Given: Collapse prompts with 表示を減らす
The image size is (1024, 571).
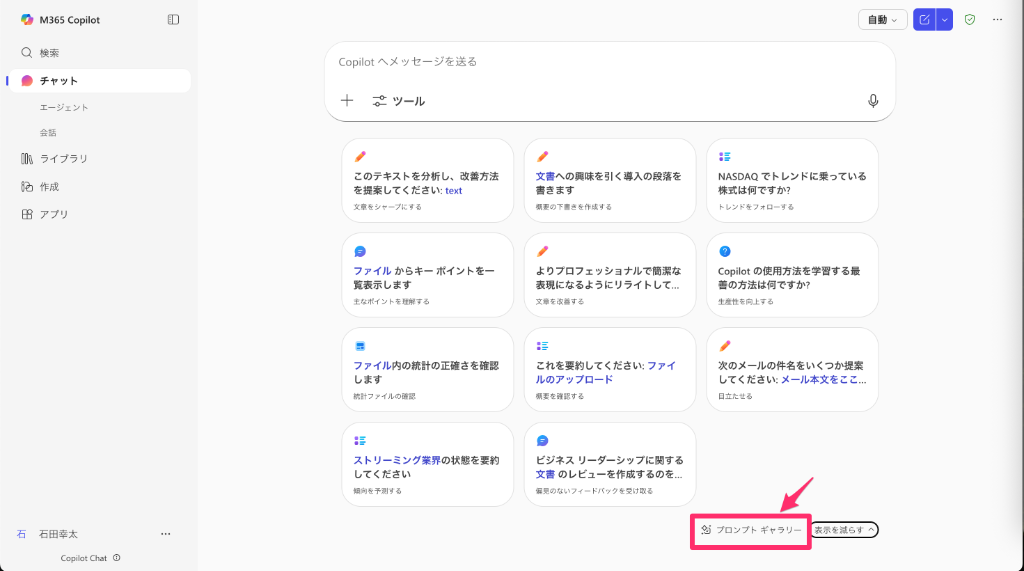Looking at the screenshot, I should click(x=844, y=530).
